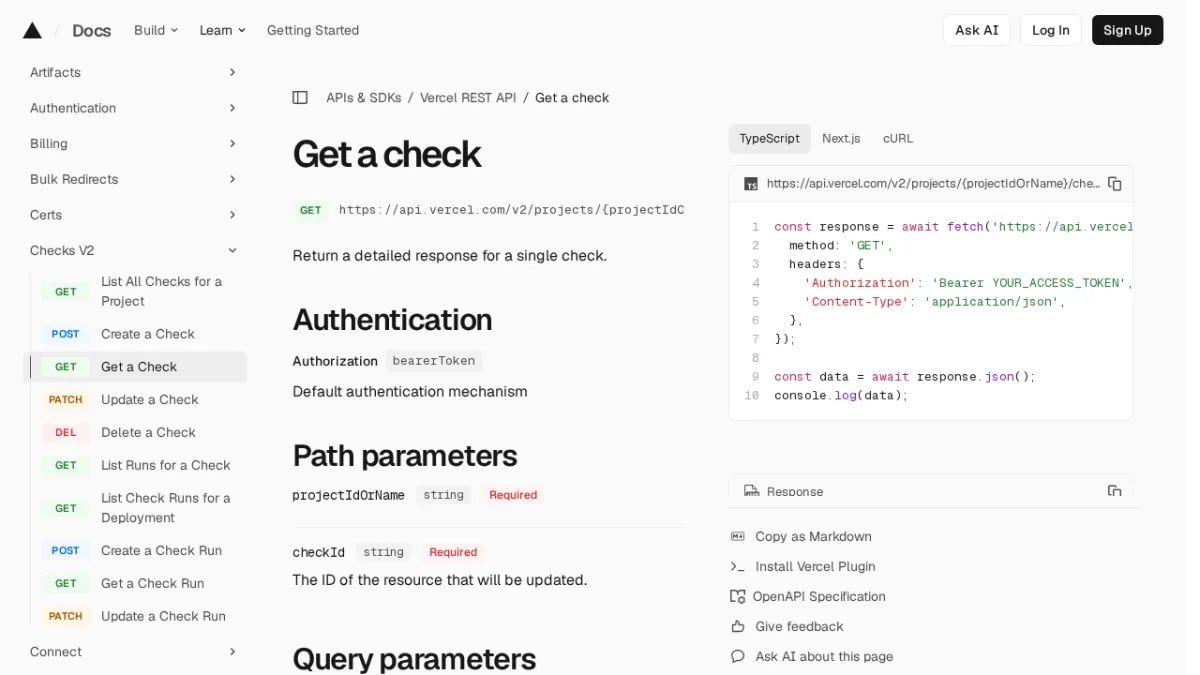1200x675 pixels.
Task: Open Update a Check endpoint page
Action: (x=135, y=399)
